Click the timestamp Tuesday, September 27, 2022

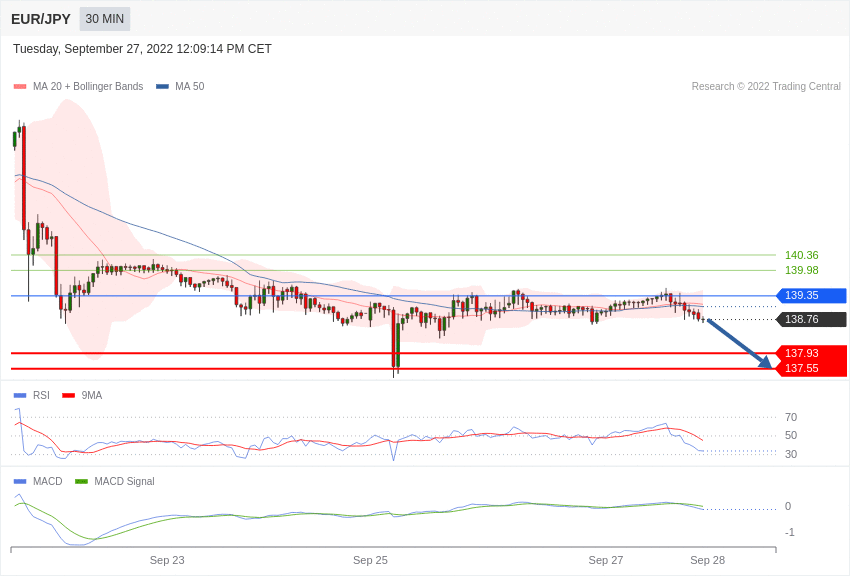92,49
